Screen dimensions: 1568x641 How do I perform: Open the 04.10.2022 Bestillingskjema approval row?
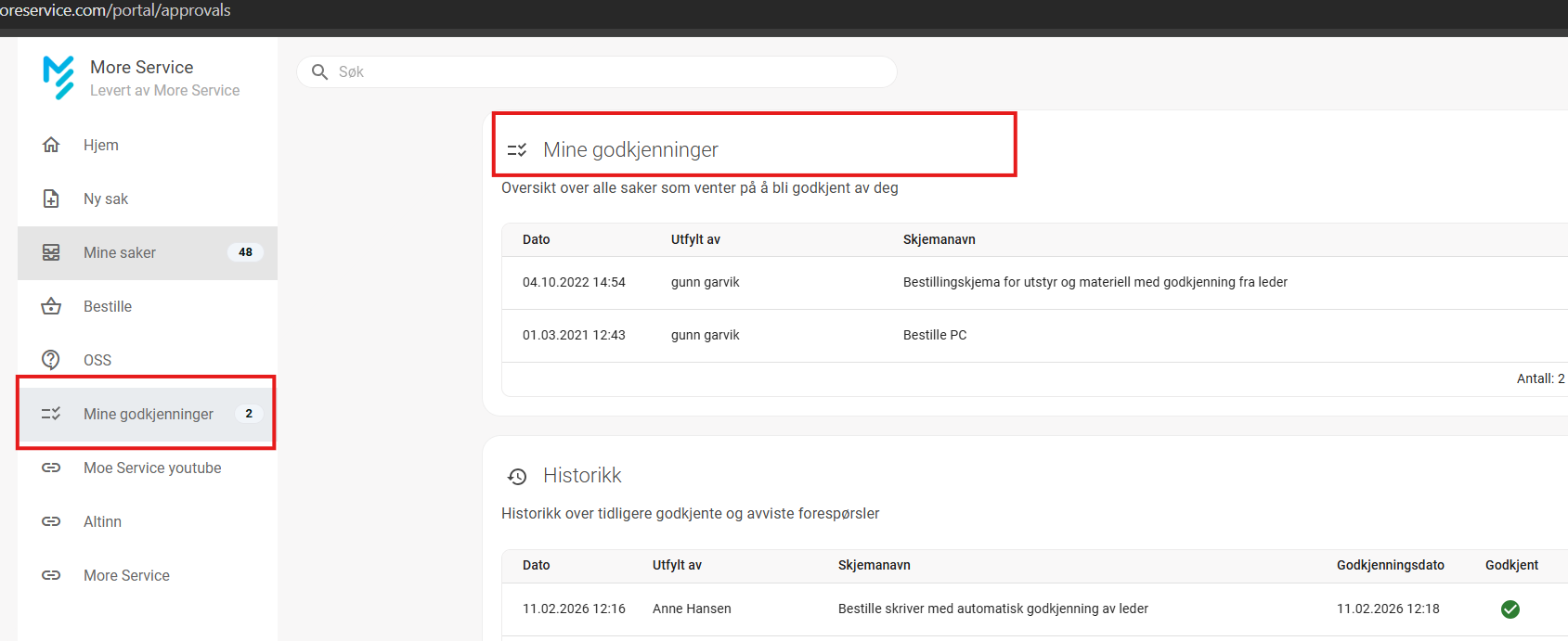click(1095, 282)
